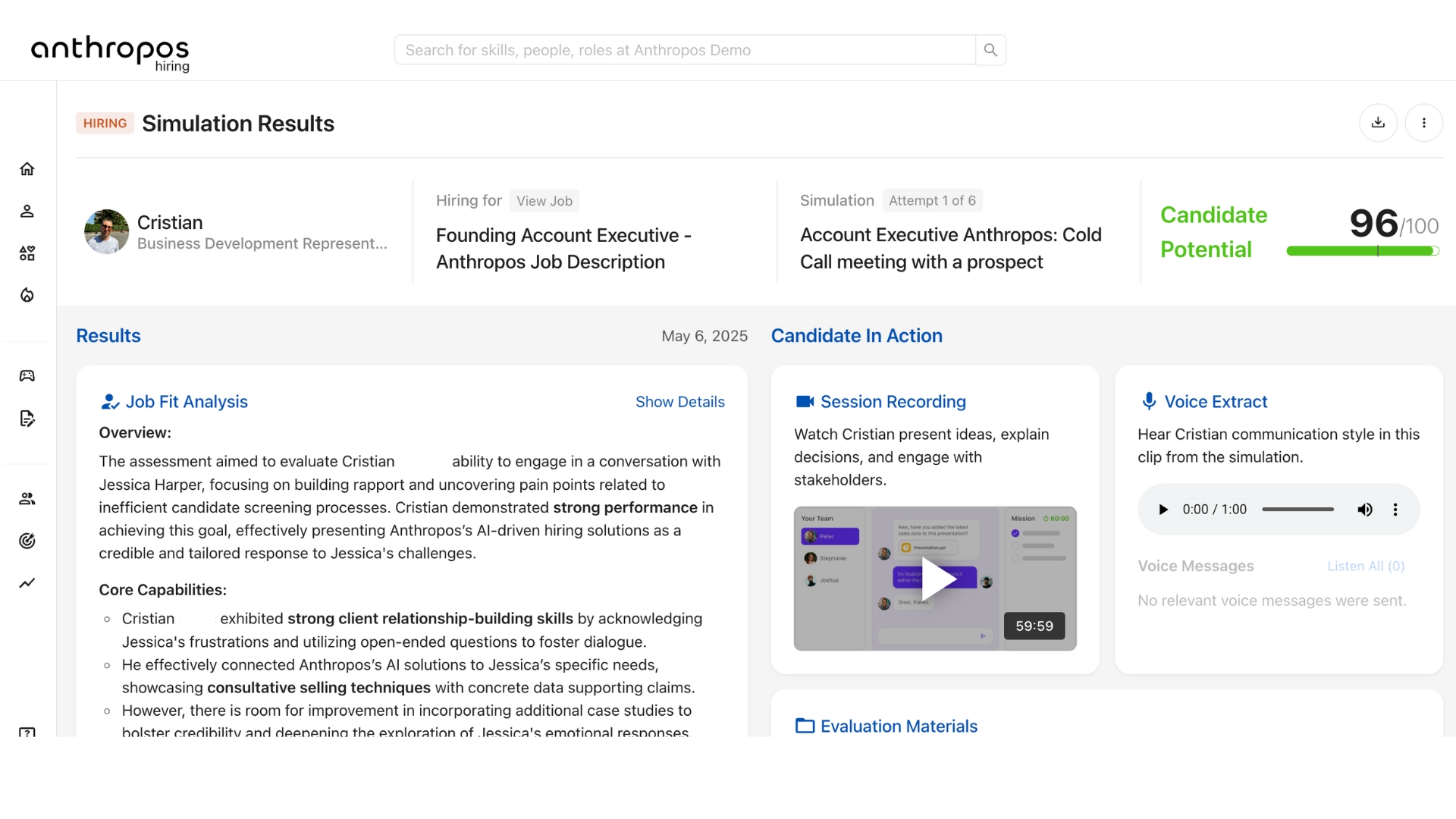This screenshot has width=1456, height=819.
Task: Click the Cold Call simulation title
Action: 951,249
